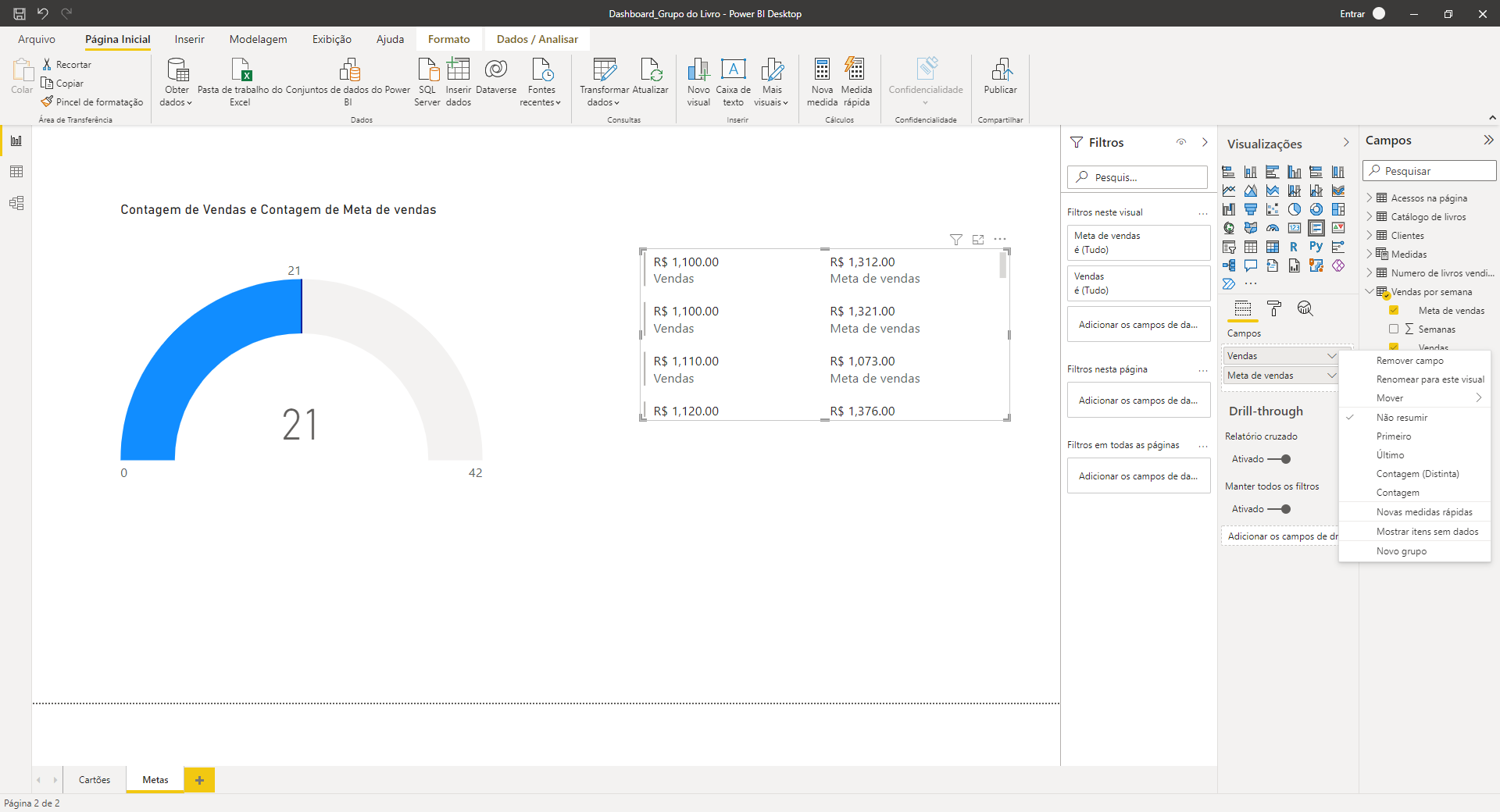Add a new page with plus button
The image size is (1500, 812).
pyautogui.click(x=199, y=780)
